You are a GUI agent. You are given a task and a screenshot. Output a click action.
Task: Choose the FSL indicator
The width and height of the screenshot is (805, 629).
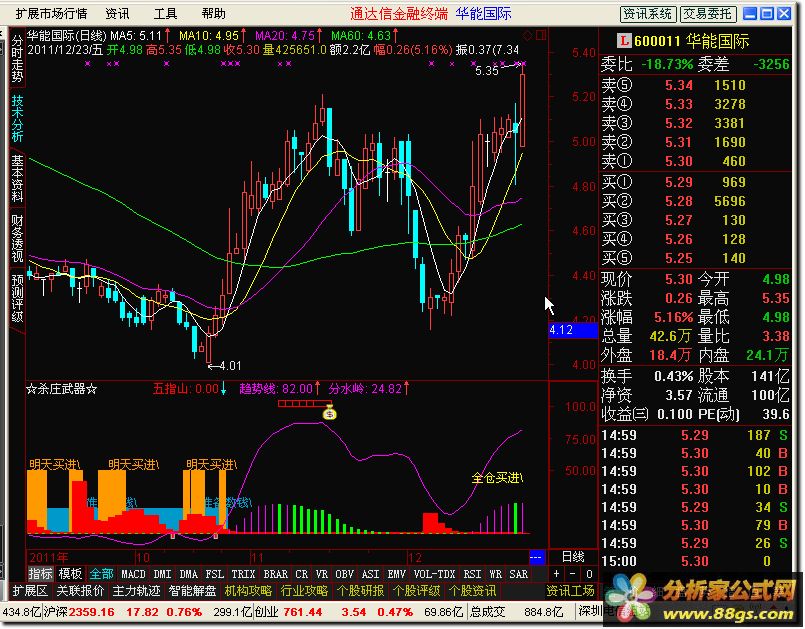coord(215,574)
